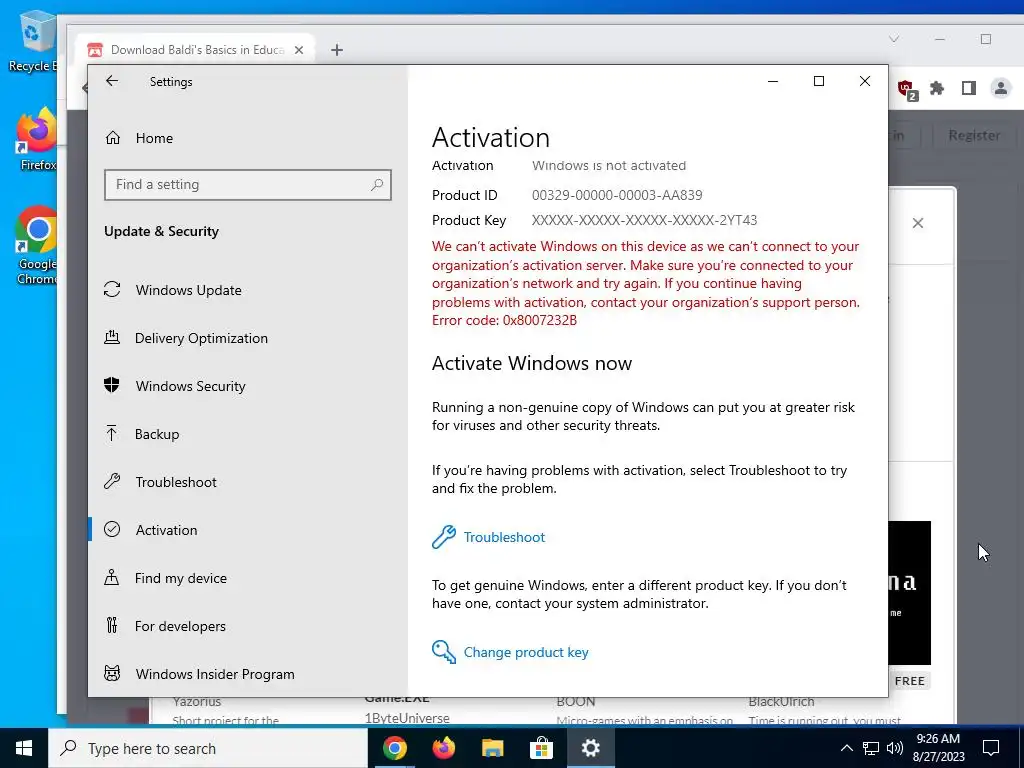
Task: Open Google Chrome from the taskbar
Action: 394,748
